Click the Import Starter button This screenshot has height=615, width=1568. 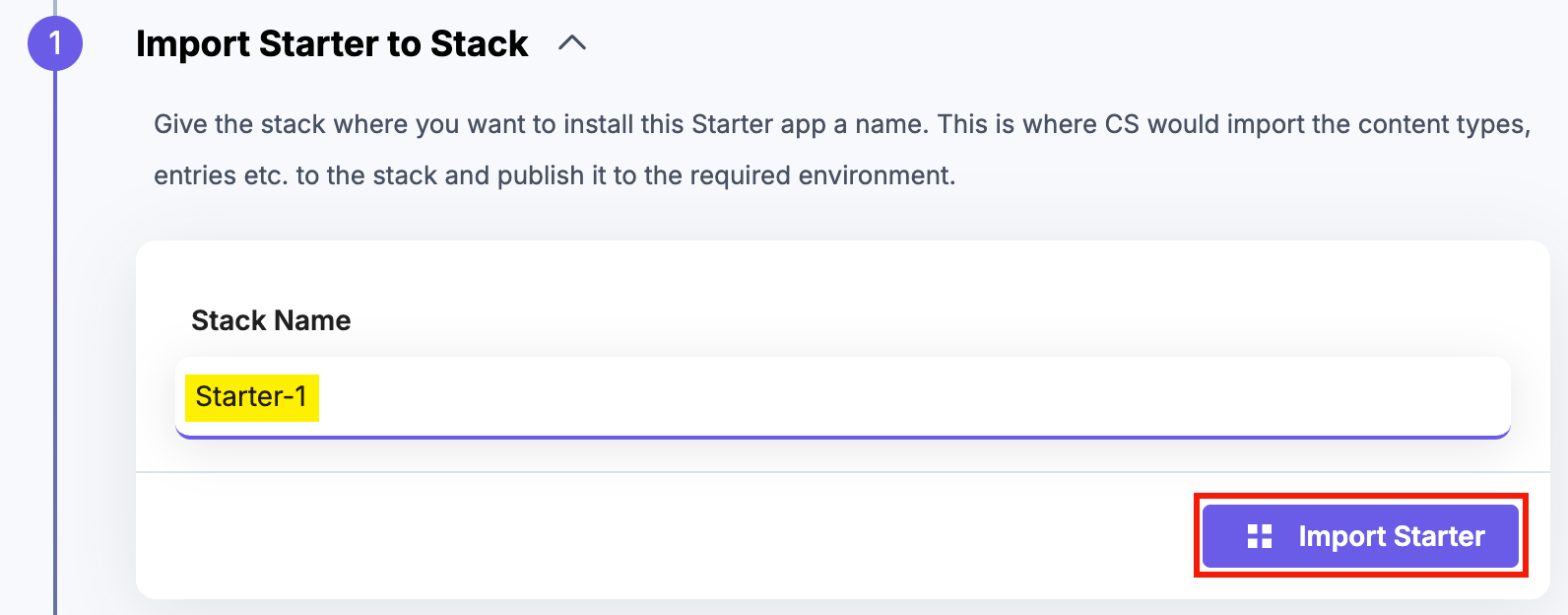coord(1360,536)
